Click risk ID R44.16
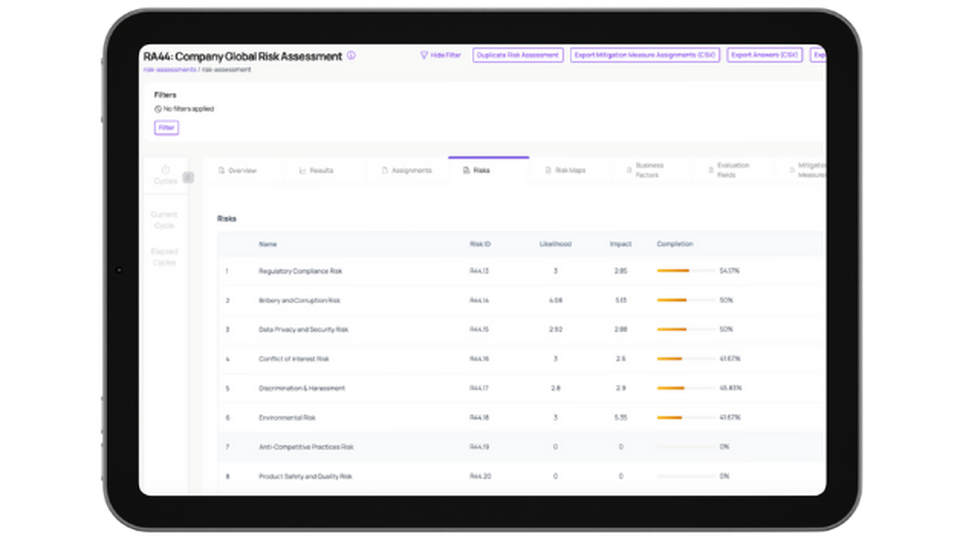Screen dimensions: 960x540 tap(479, 359)
